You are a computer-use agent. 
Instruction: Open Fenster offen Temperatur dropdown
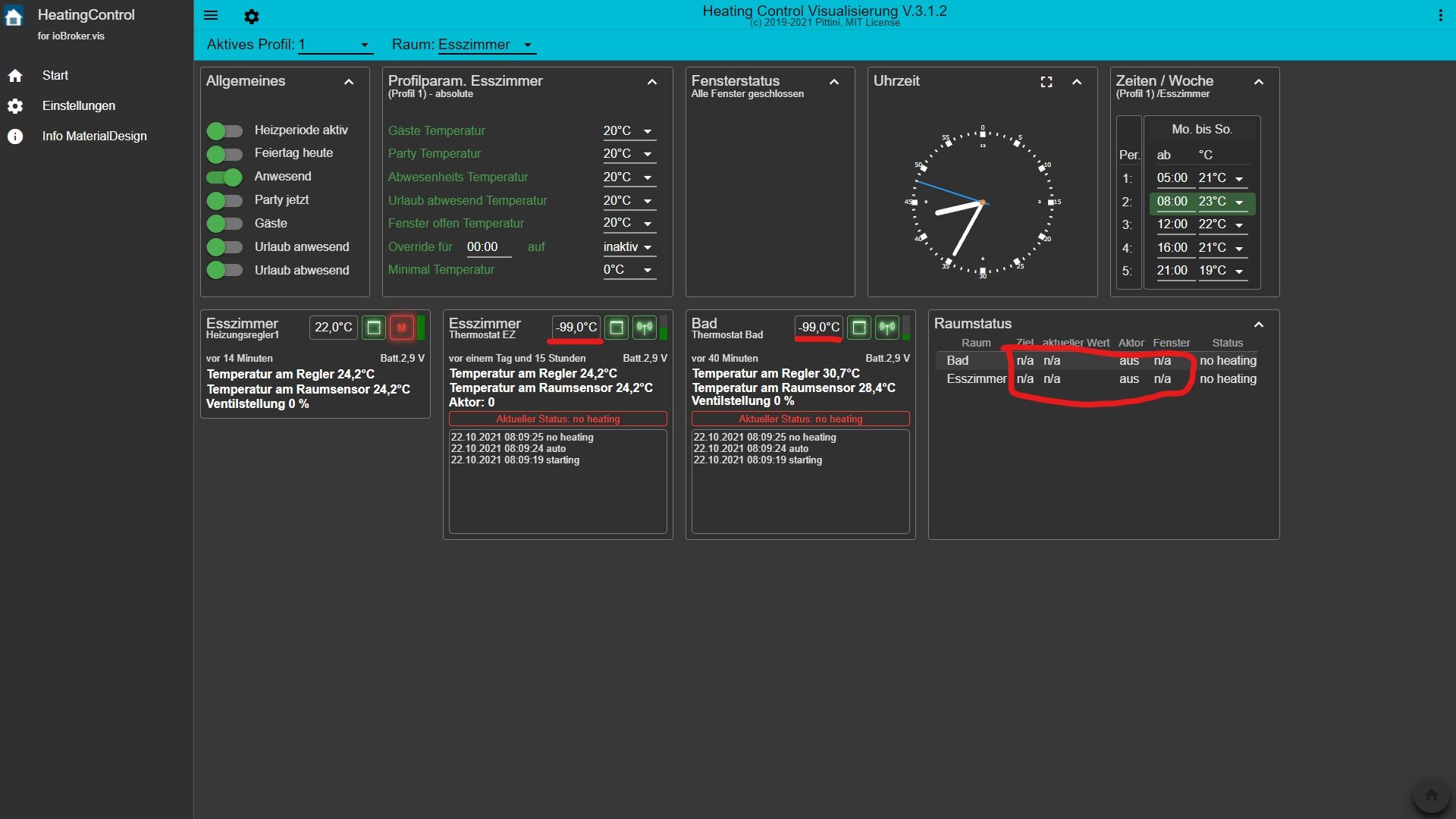[629, 223]
